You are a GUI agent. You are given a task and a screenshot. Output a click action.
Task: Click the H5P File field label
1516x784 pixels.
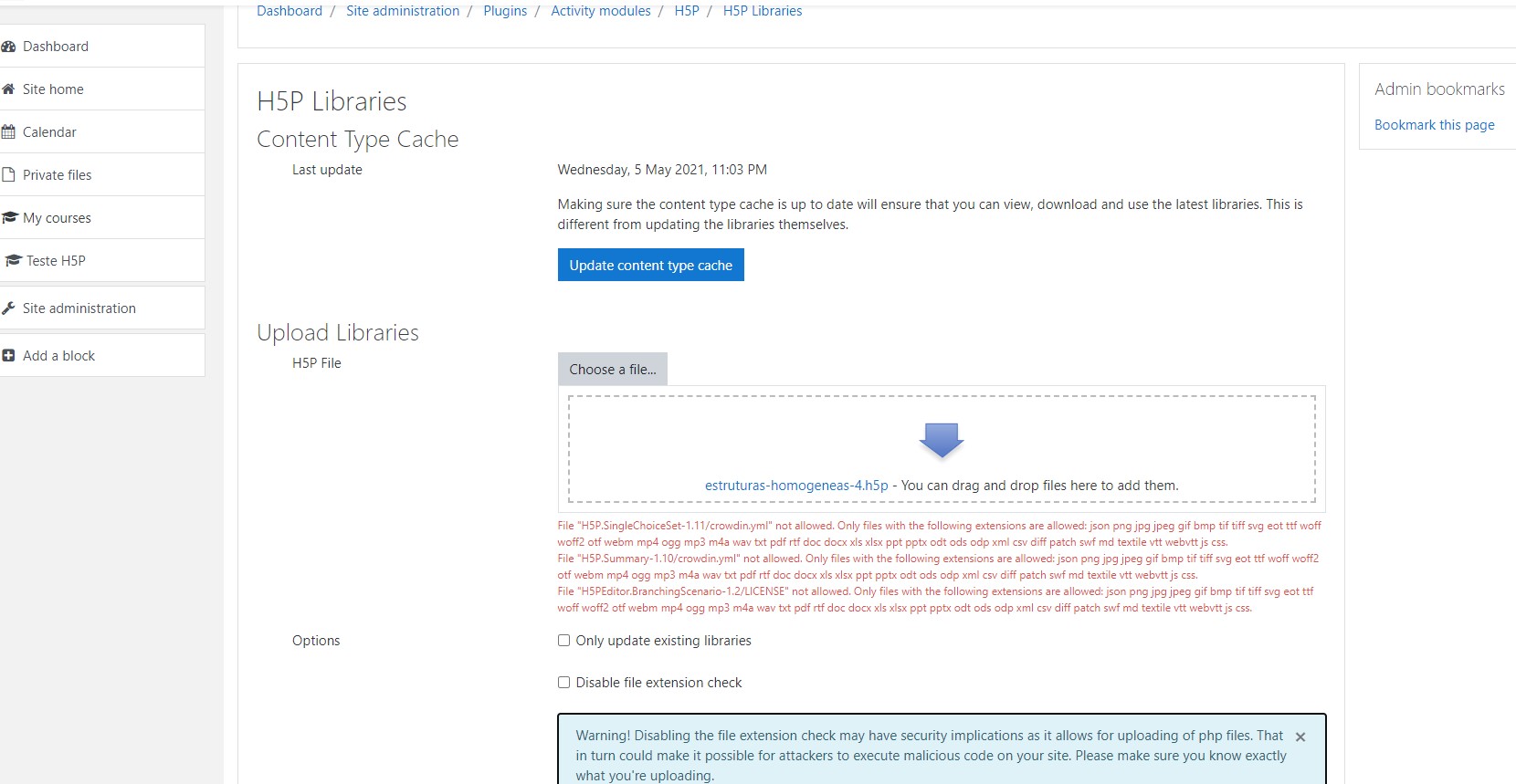[317, 363]
